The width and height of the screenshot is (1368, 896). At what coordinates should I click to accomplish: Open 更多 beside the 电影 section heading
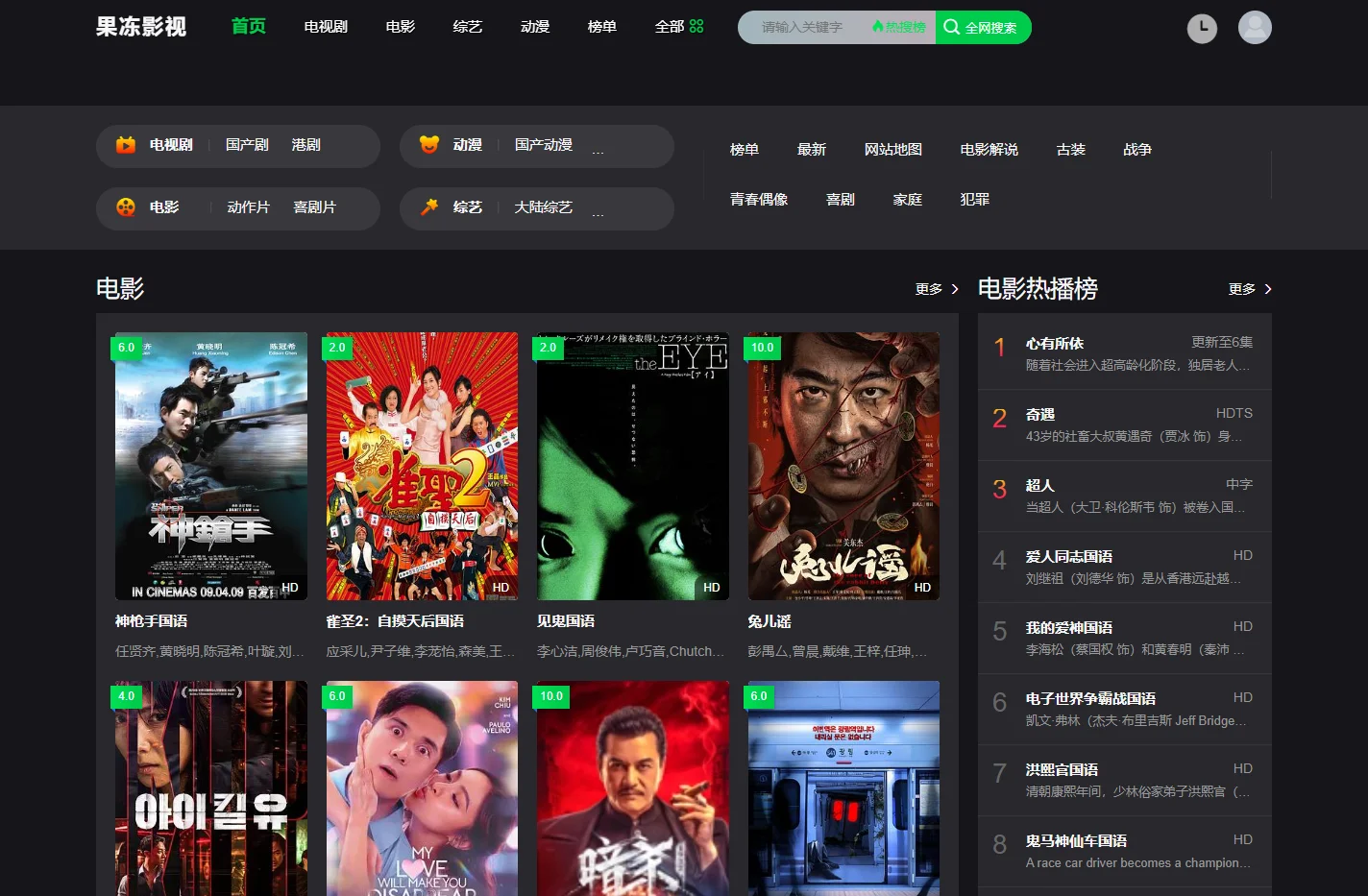tap(937, 289)
